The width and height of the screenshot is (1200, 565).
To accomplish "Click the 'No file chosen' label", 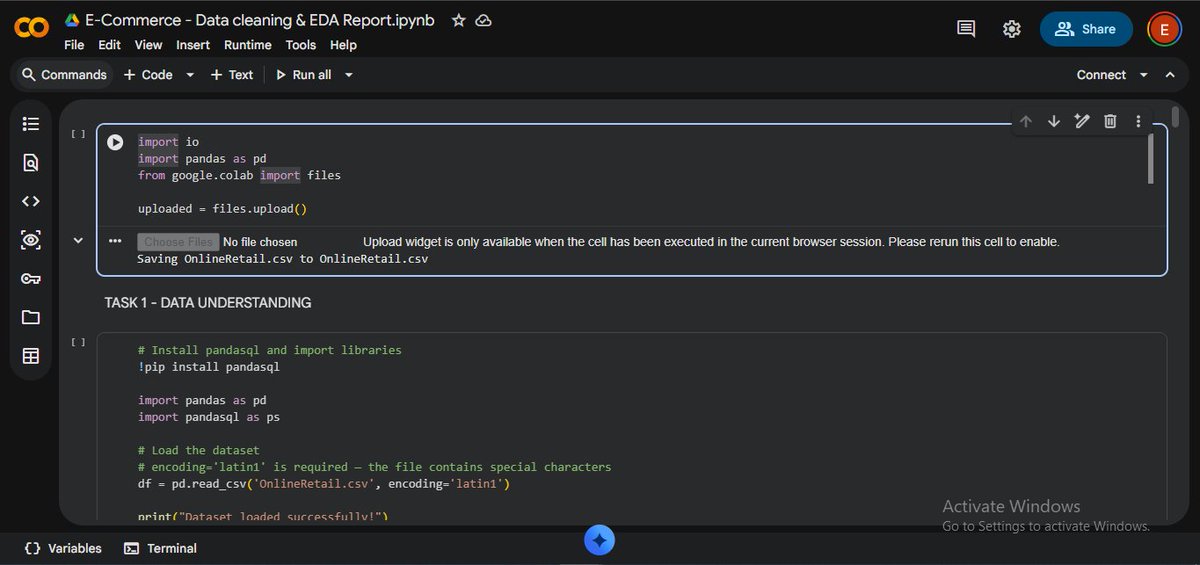I will pyautogui.click(x=260, y=242).
